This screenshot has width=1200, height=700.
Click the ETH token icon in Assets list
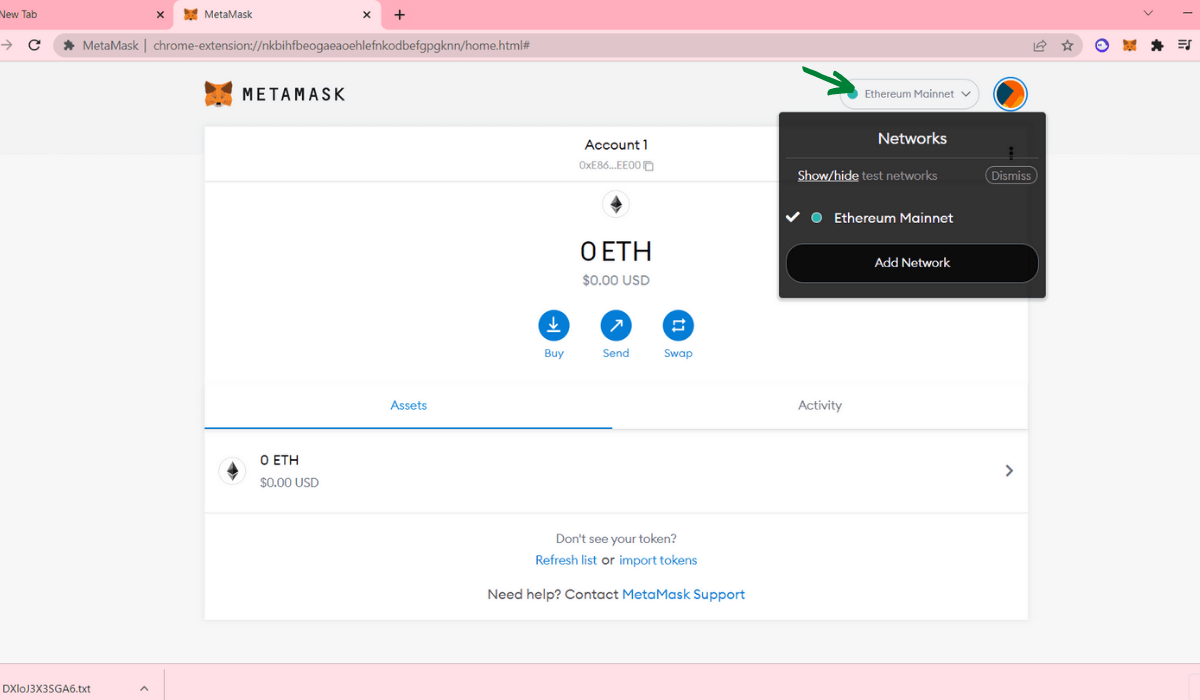(x=232, y=471)
